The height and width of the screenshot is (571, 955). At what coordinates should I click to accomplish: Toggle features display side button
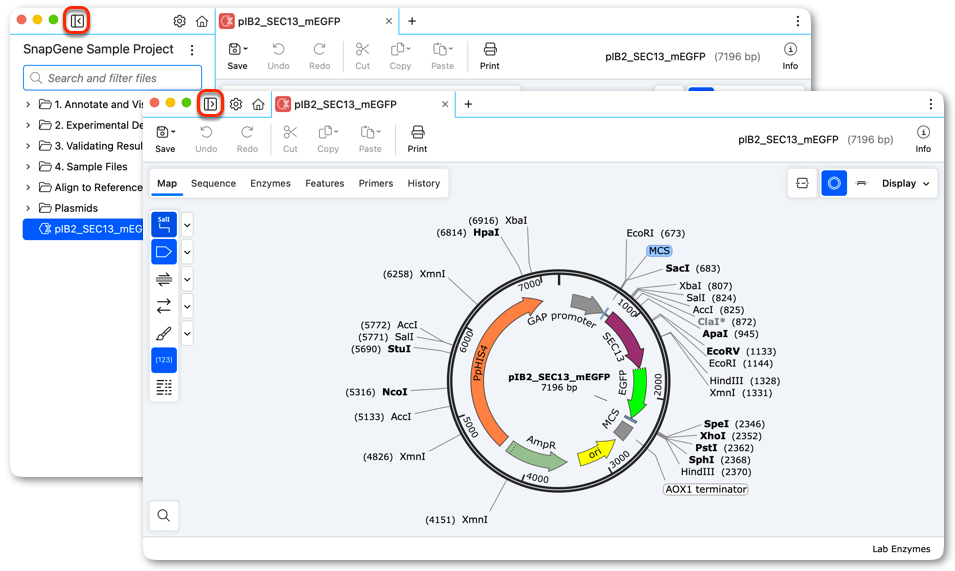[x=164, y=252]
